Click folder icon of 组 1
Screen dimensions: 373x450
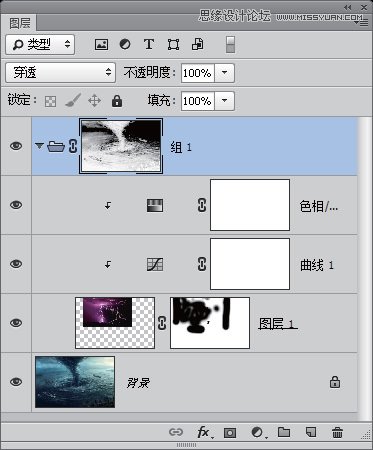pos(56,146)
